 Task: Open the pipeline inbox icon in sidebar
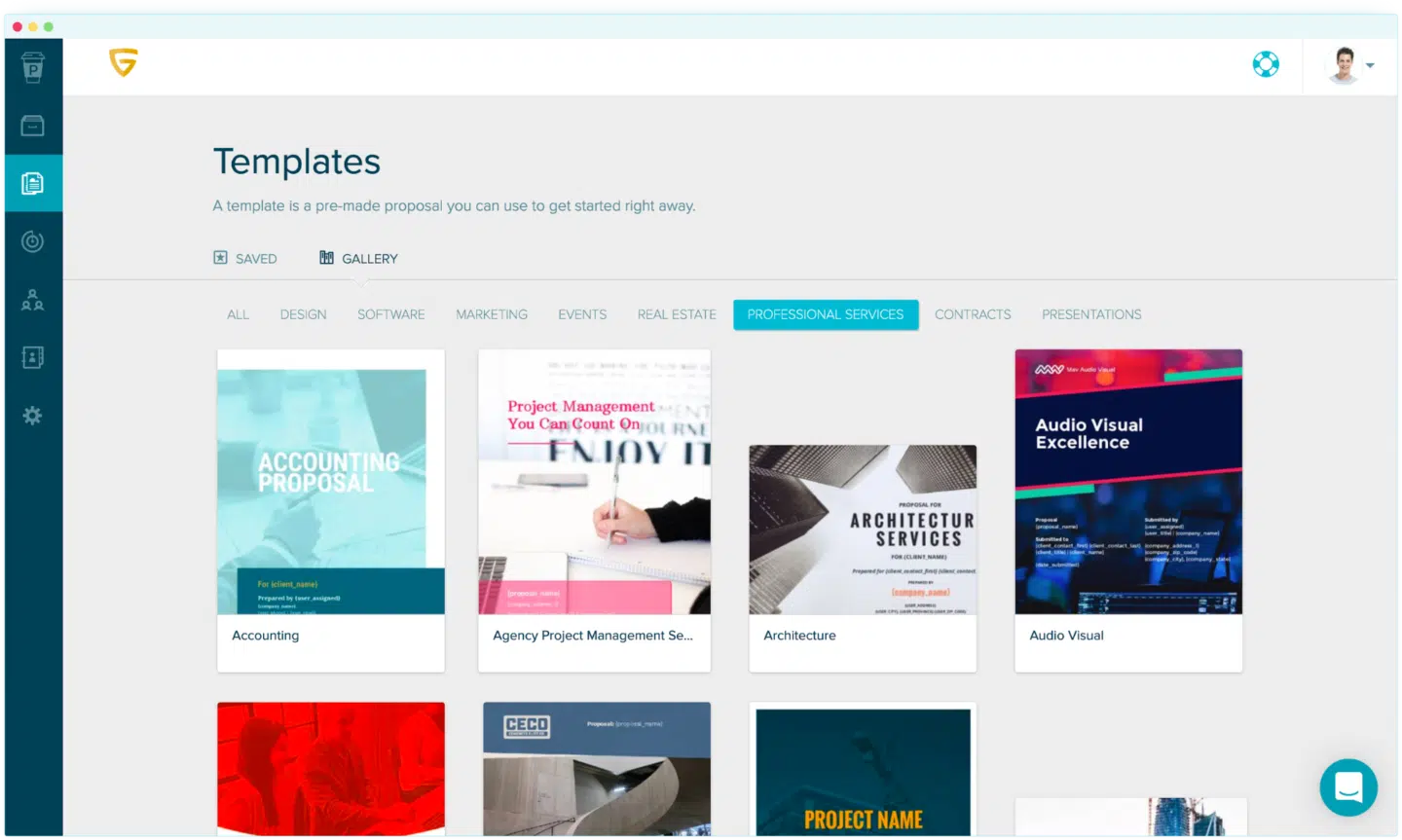[x=32, y=125]
